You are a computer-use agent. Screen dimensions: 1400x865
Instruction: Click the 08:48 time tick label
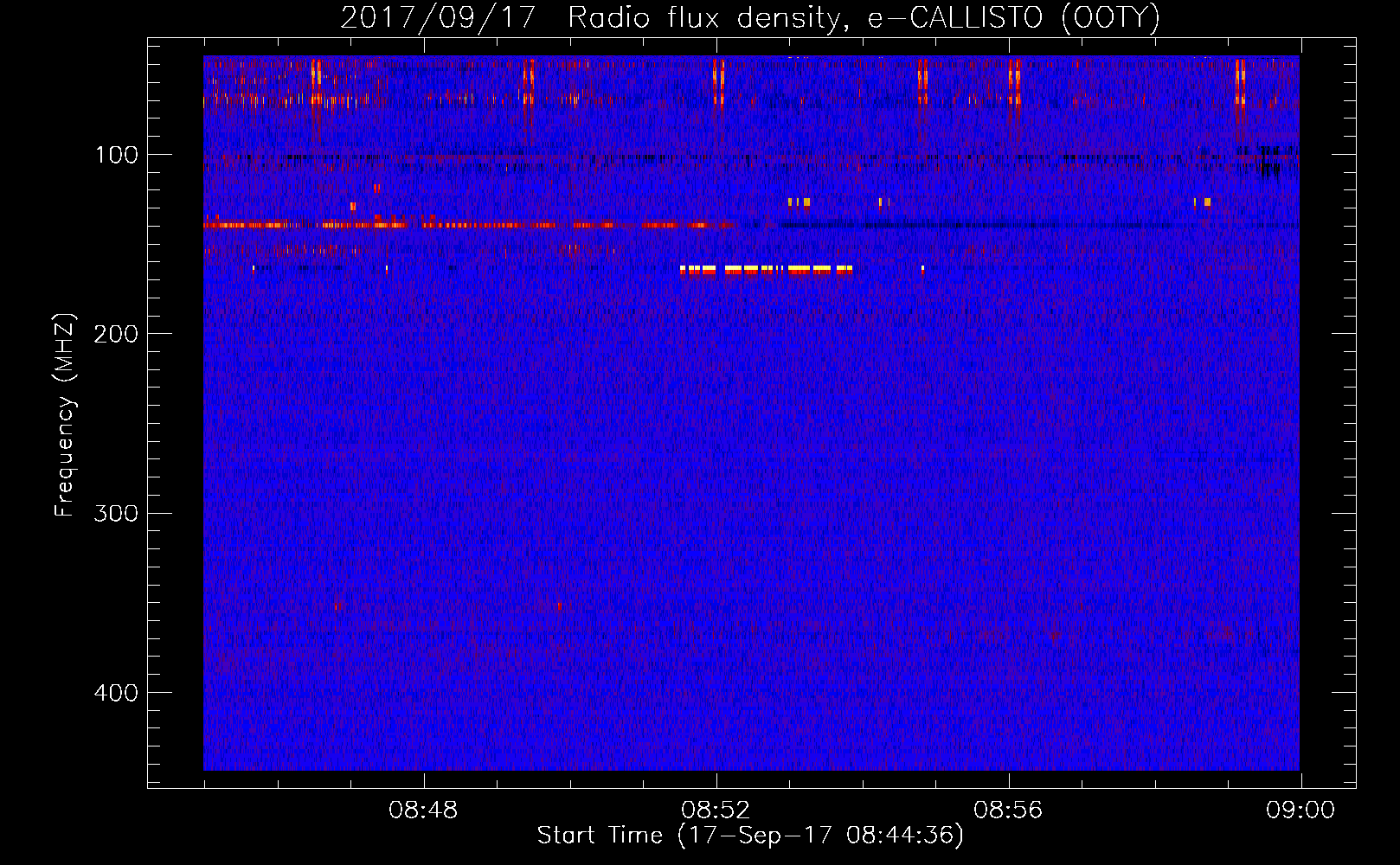pos(423,811)
